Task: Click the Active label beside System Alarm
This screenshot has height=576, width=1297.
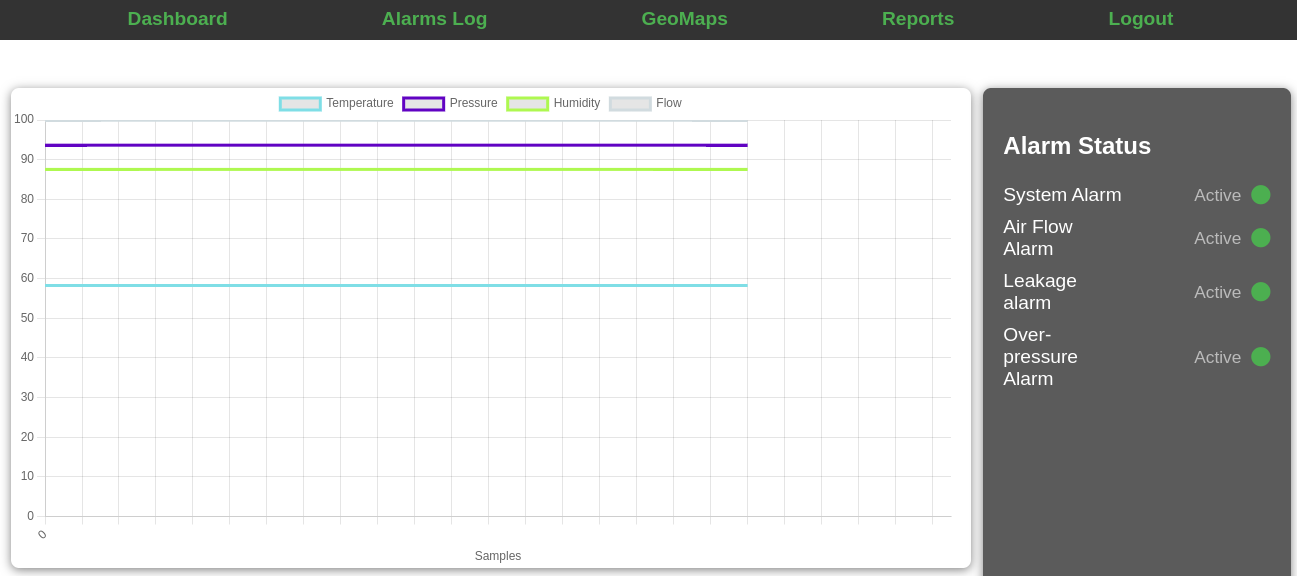Action: [x=1217, y=195]
